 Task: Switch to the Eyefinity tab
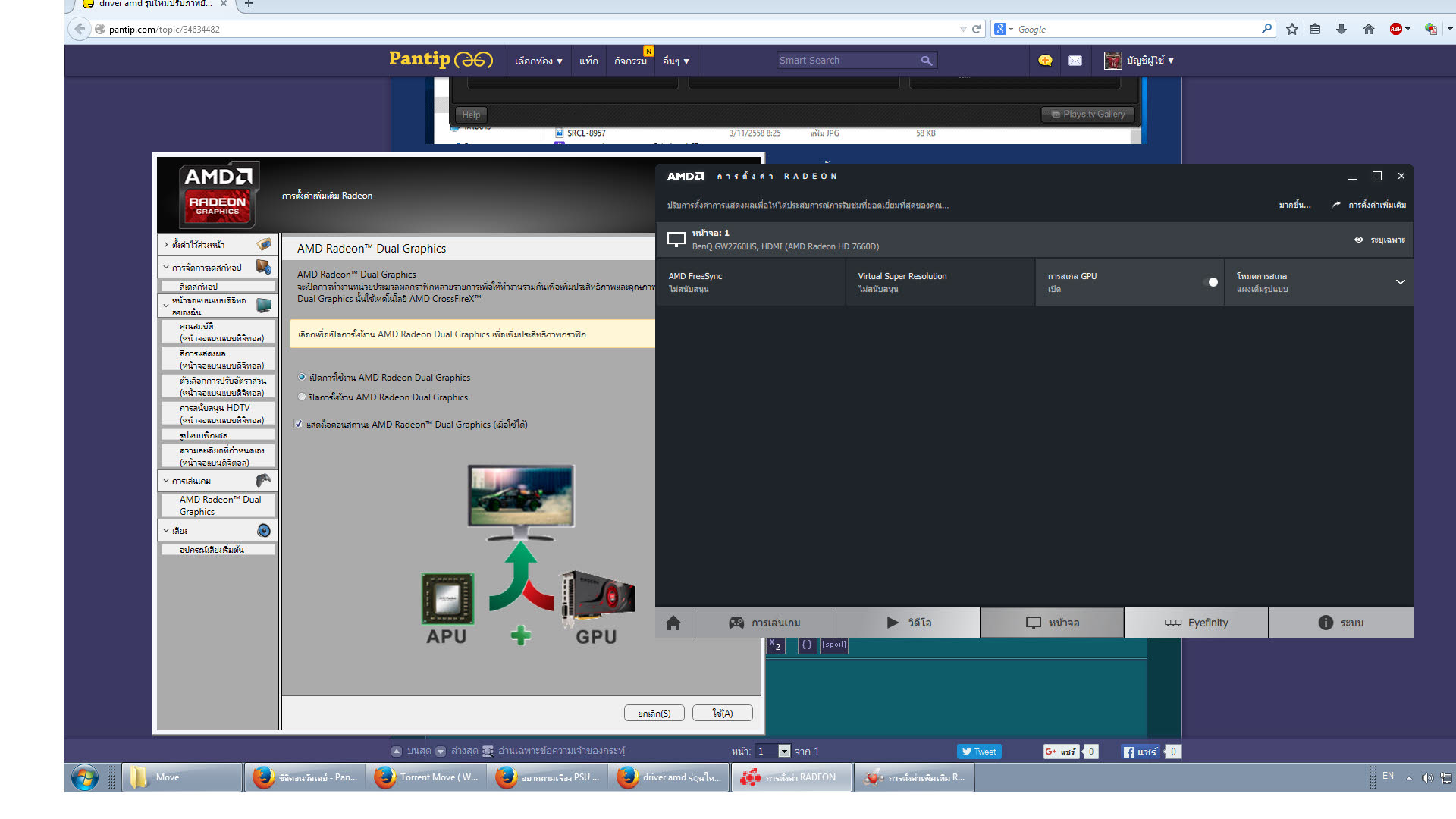pos(1196,623)
